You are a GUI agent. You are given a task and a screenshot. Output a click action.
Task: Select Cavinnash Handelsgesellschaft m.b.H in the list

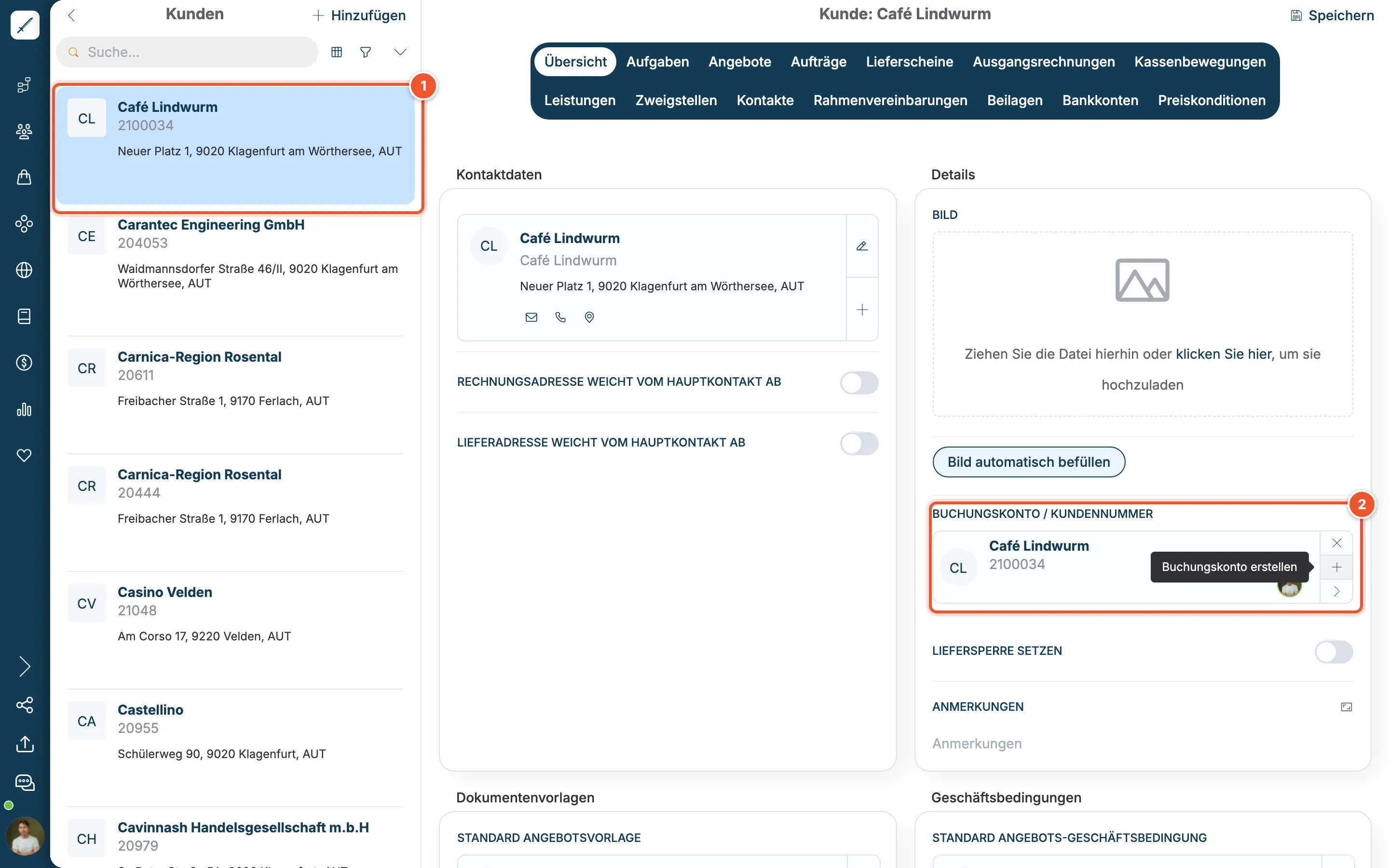[235, 838]
